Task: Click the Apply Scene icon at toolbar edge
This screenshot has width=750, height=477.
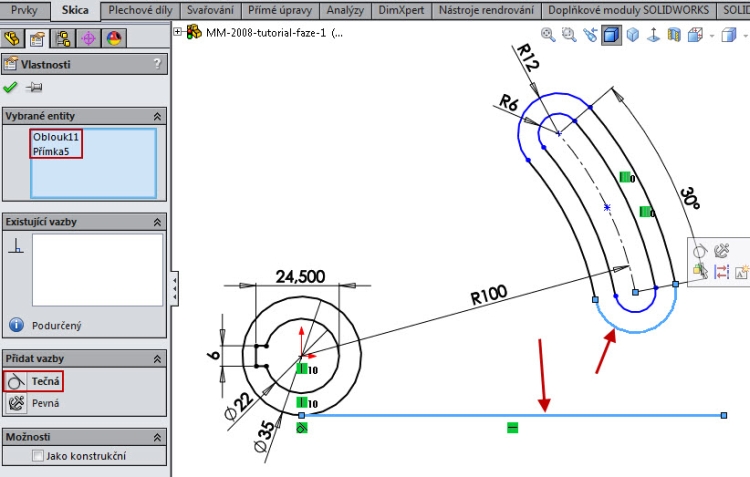Action: (x=728, y=34)
